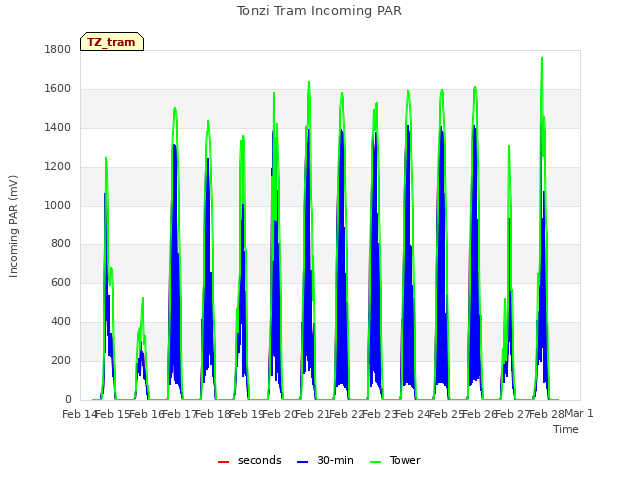
Task: Click the chart title Tonzi Tram Incoming PAR
Action: (x=319, y=11)
